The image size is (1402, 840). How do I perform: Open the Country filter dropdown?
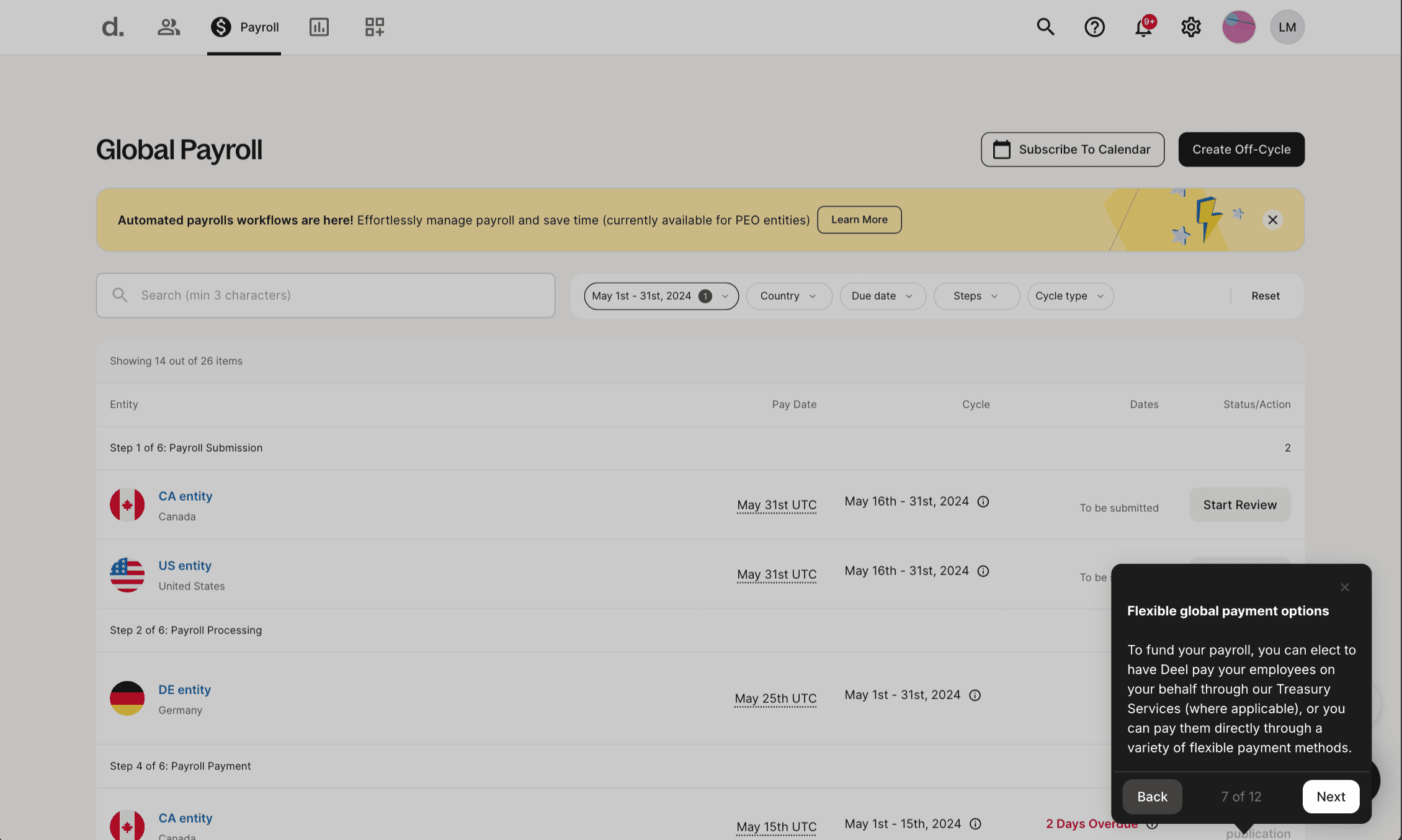788,296
